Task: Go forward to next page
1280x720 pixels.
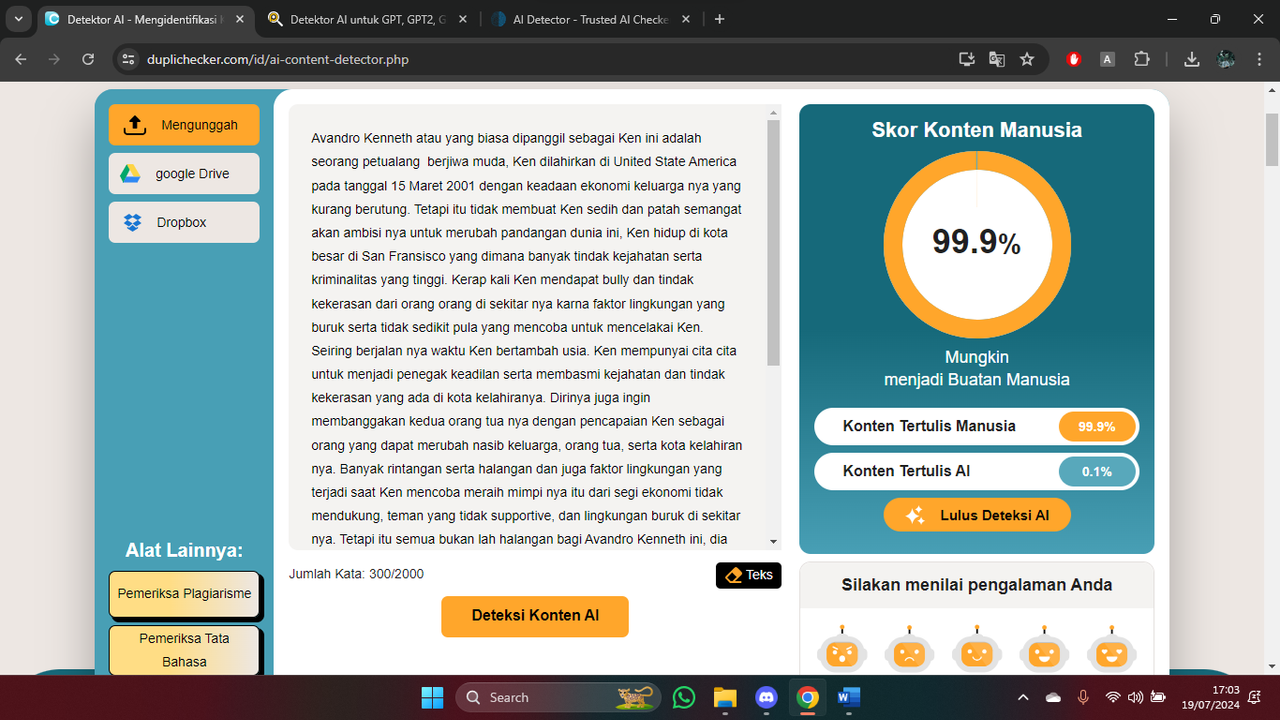Action: tap(54, 59)
